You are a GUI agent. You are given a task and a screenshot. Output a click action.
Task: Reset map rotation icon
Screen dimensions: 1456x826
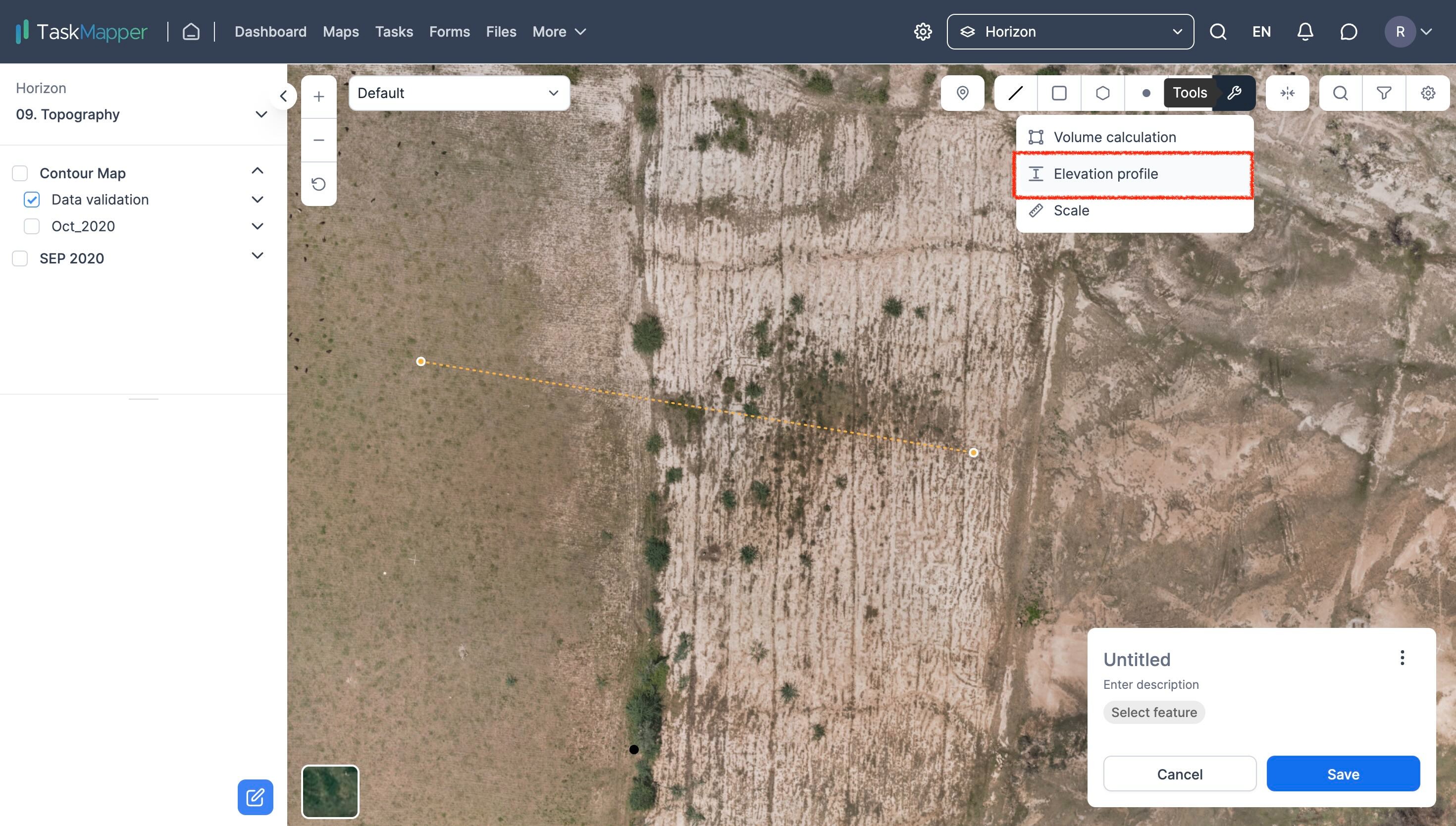tap(319, 184)
